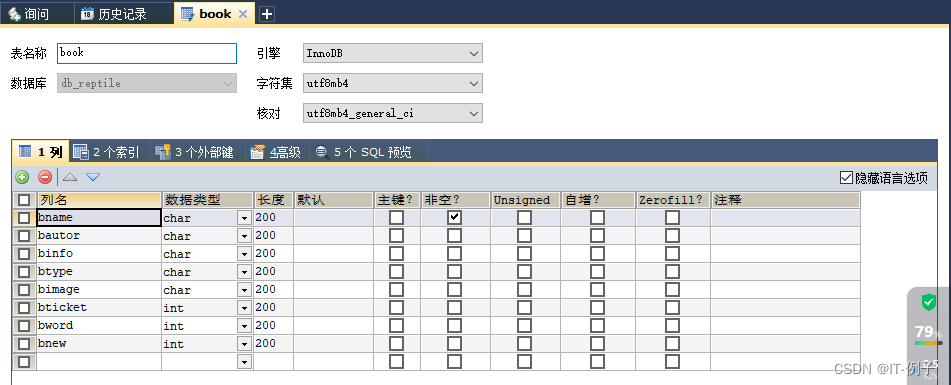Close the book tab
Image resolution: width=951 pixels, height=385 pixels.
click(x=243, y=14)
